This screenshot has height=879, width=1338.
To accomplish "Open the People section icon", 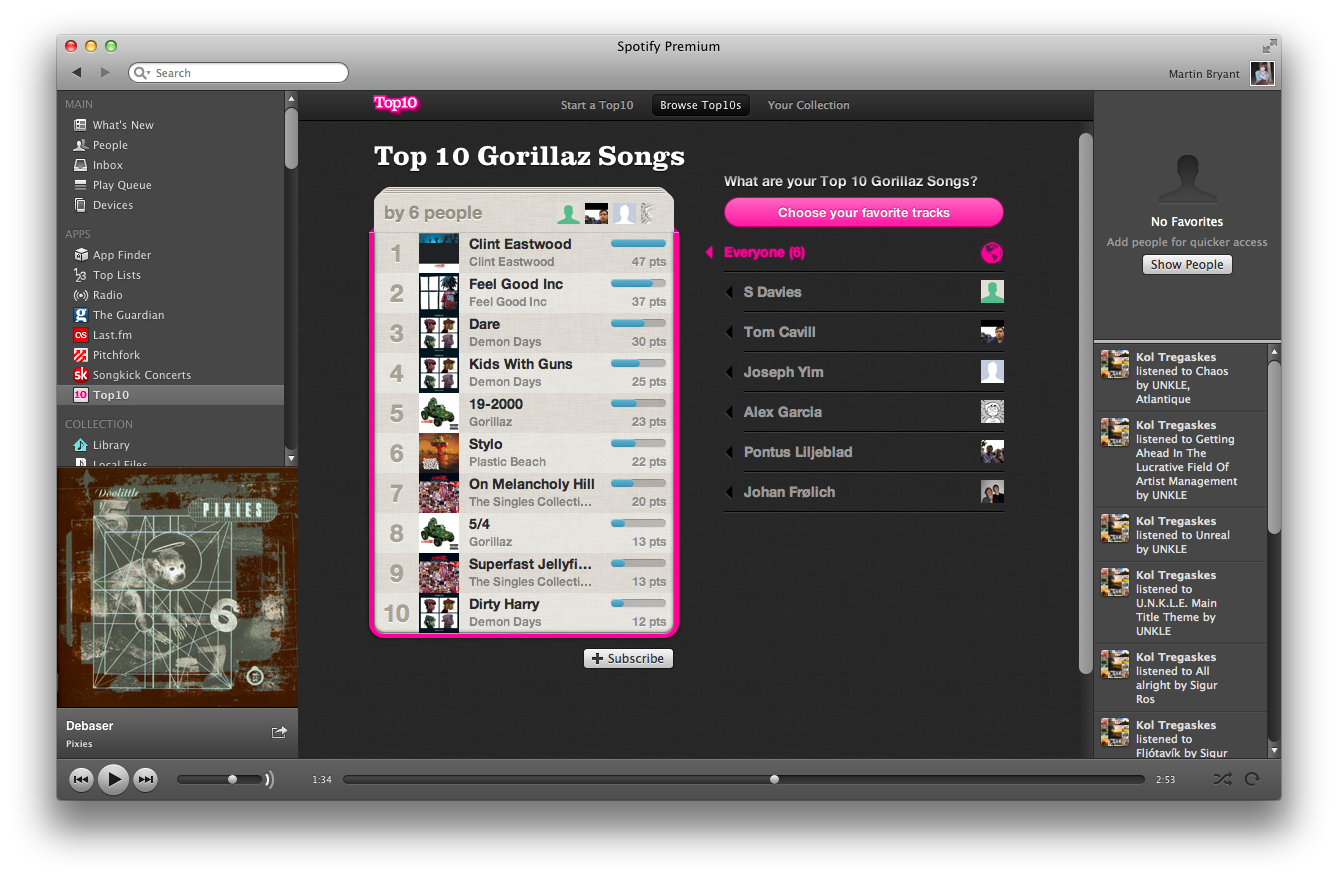I will point(81,145).
